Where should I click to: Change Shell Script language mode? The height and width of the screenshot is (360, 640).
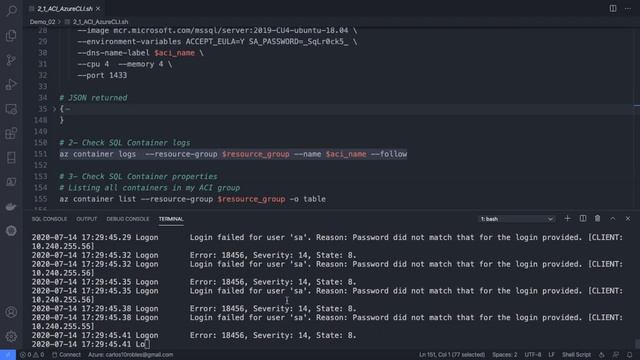click(x=576, y=355)
